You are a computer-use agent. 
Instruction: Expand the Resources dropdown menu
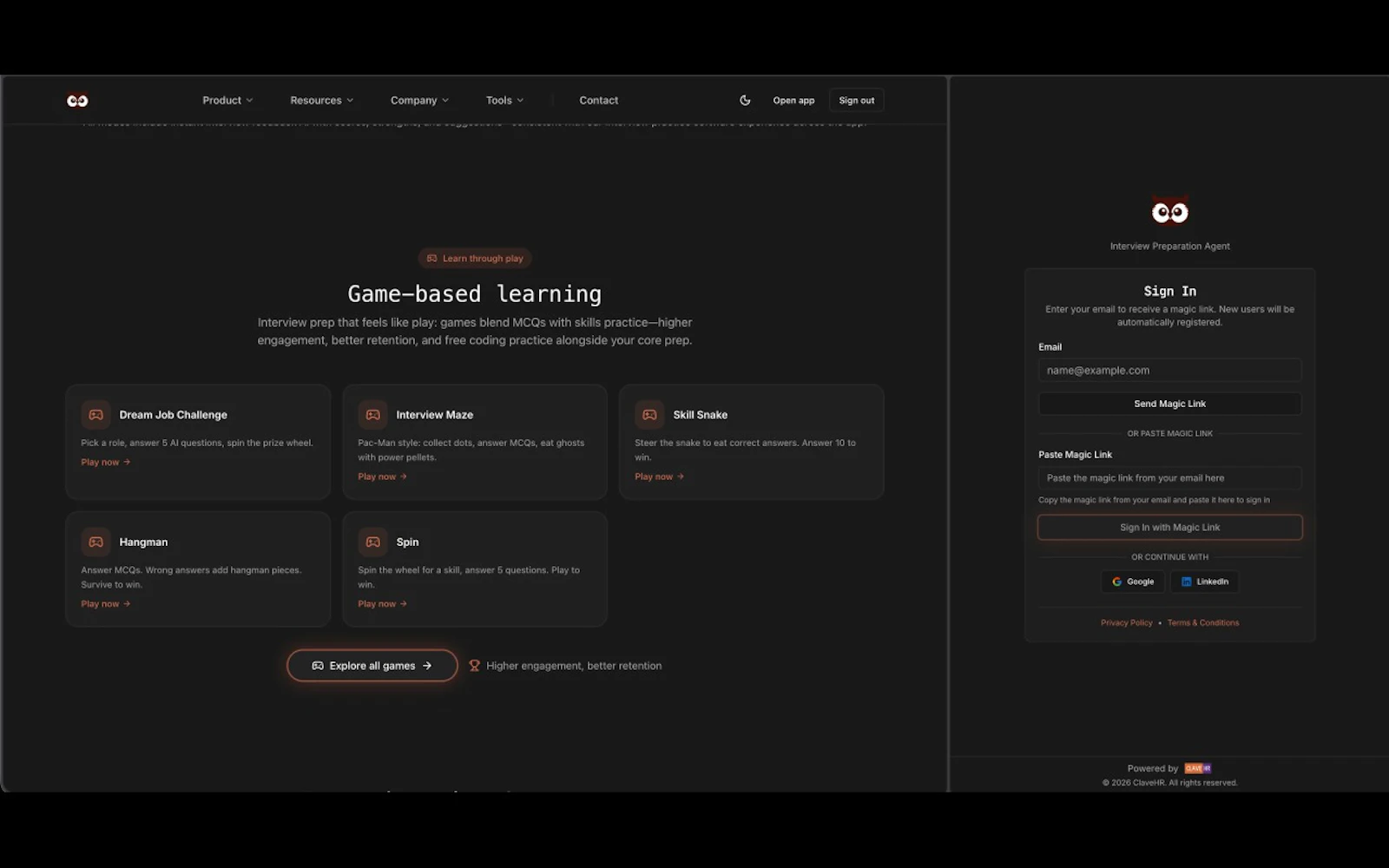pos(321,101)
